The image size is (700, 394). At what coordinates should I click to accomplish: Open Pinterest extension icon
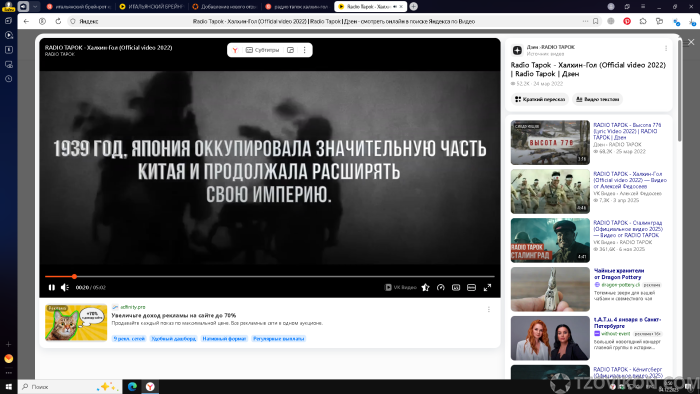[x=627, y=21]
